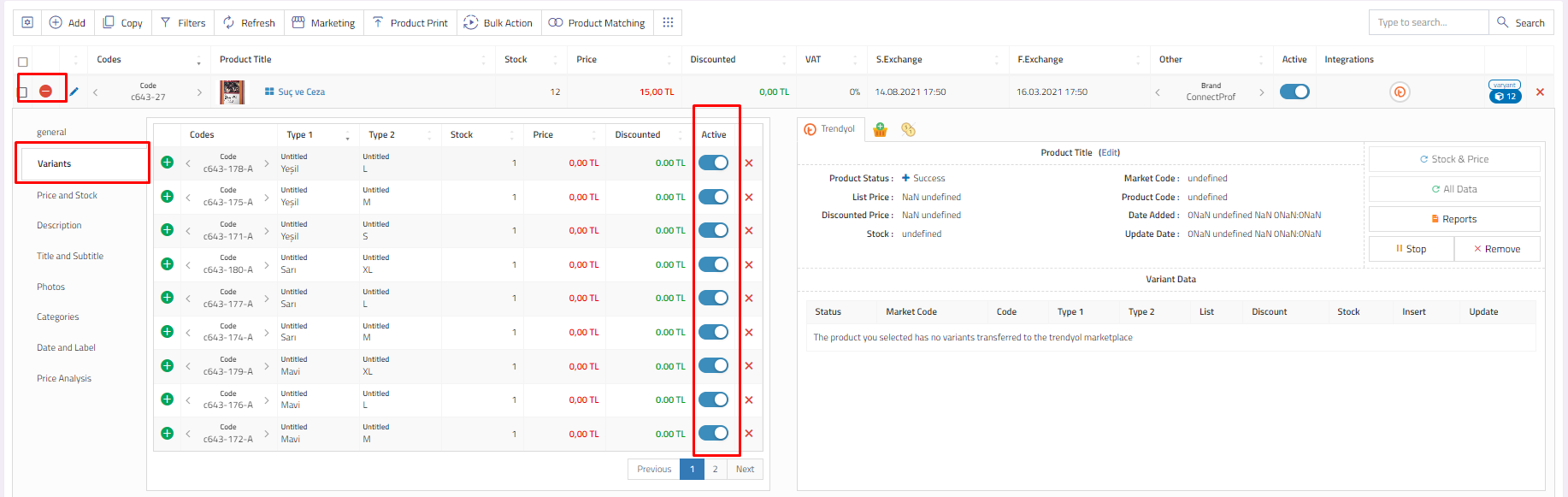The width and height of the screenshot is (1568, 497).
Task: Open the grid apps menu icon in toolbar
Action: point(668,22)
